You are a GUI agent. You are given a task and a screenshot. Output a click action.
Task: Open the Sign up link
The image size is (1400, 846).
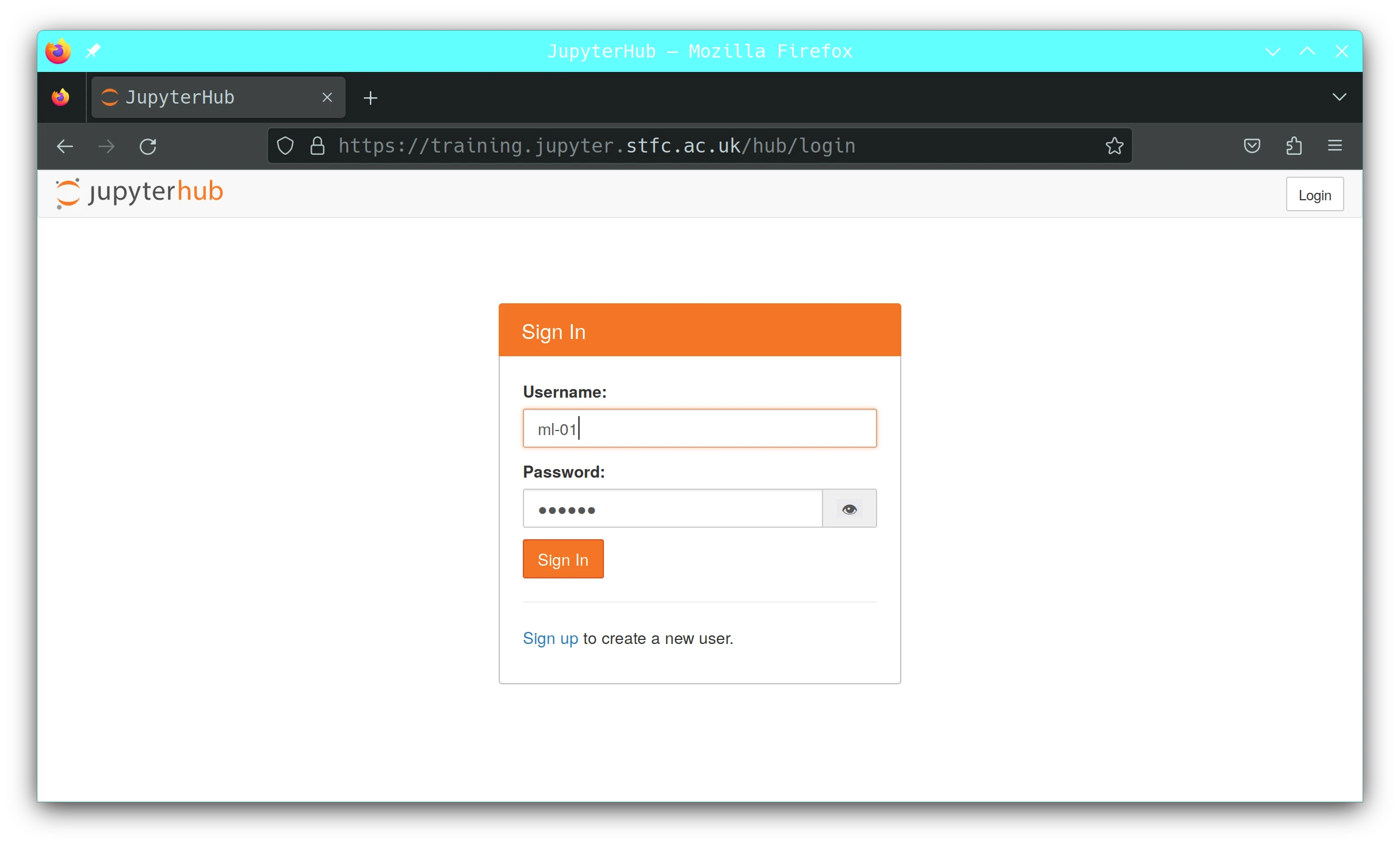coord(550,638)
